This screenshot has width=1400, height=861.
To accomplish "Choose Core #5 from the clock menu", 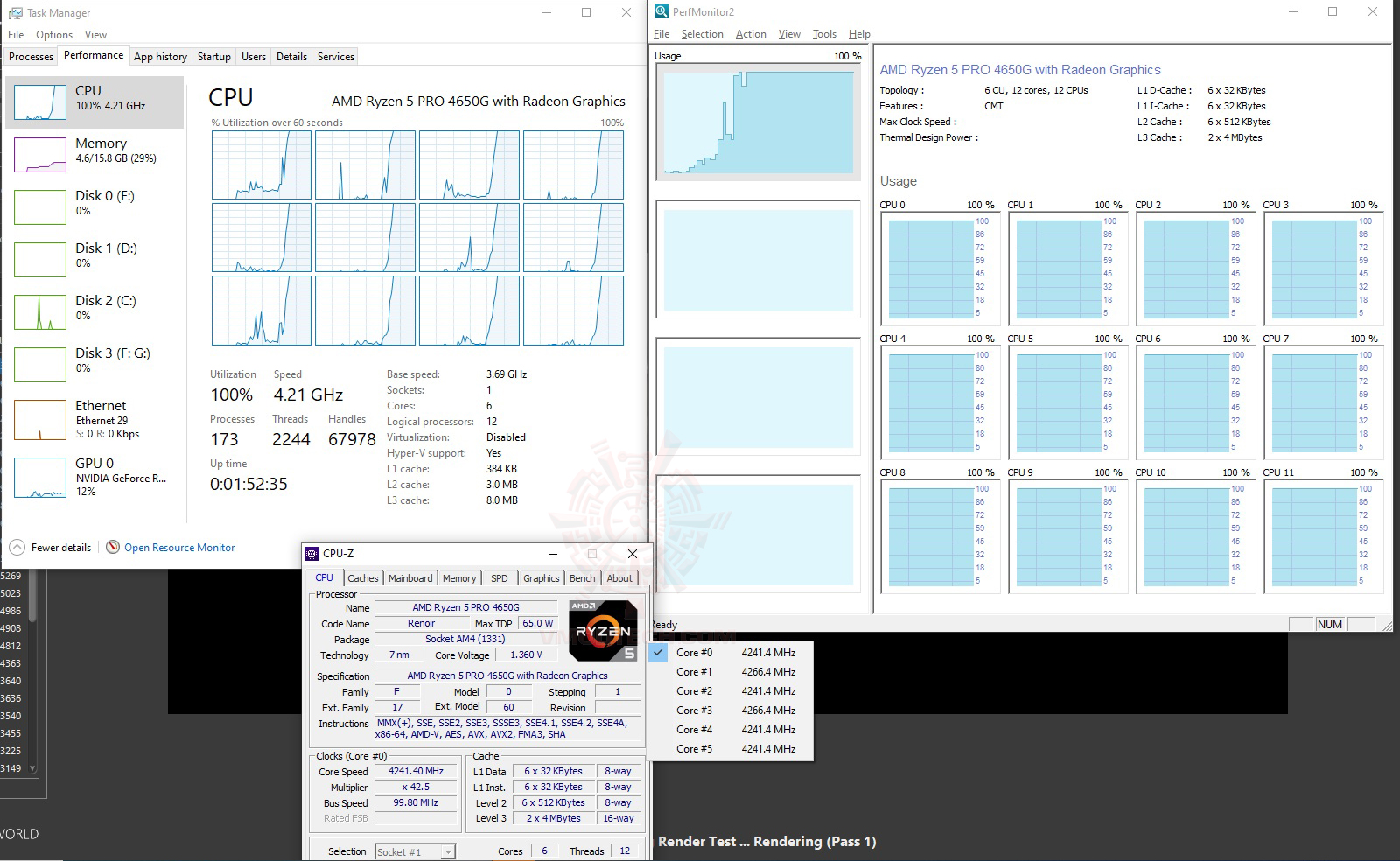I will (x=731, y=749).
